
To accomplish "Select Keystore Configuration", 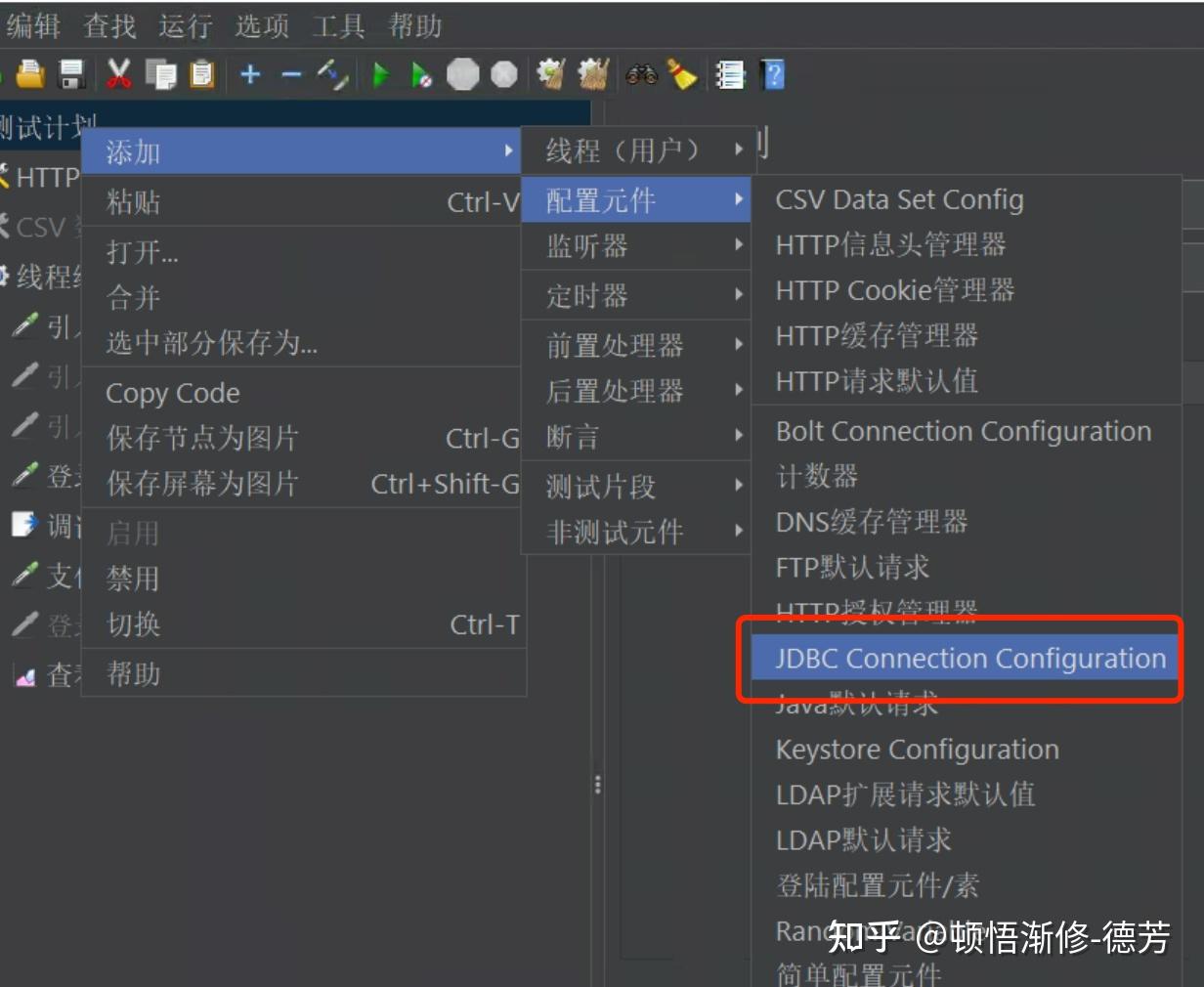I will pos(967,750).
